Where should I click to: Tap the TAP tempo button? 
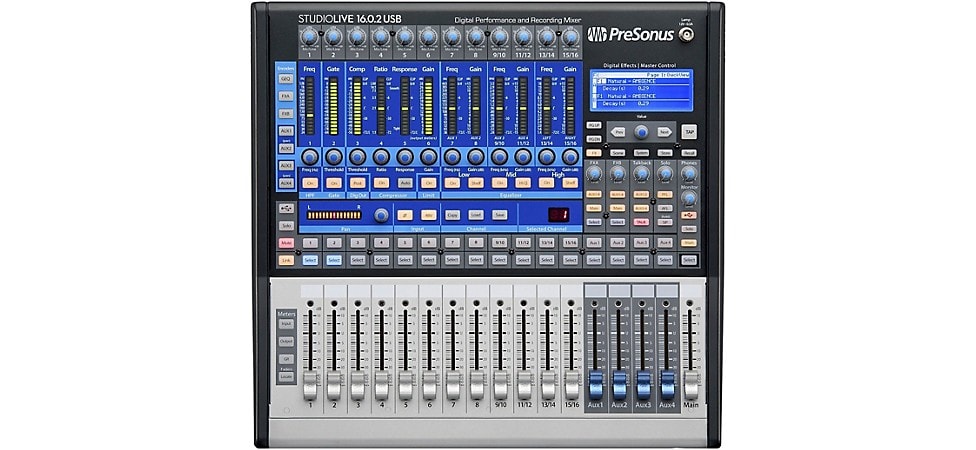[688, 131]
